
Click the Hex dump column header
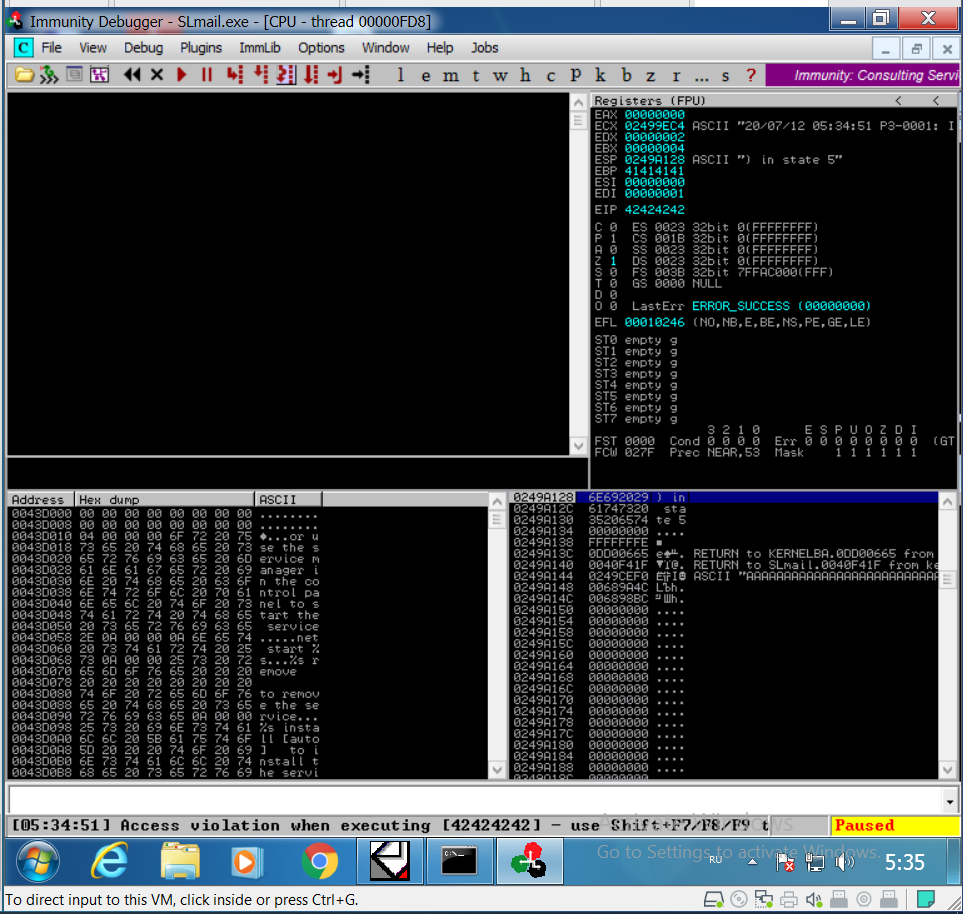[x=164, y=499]
